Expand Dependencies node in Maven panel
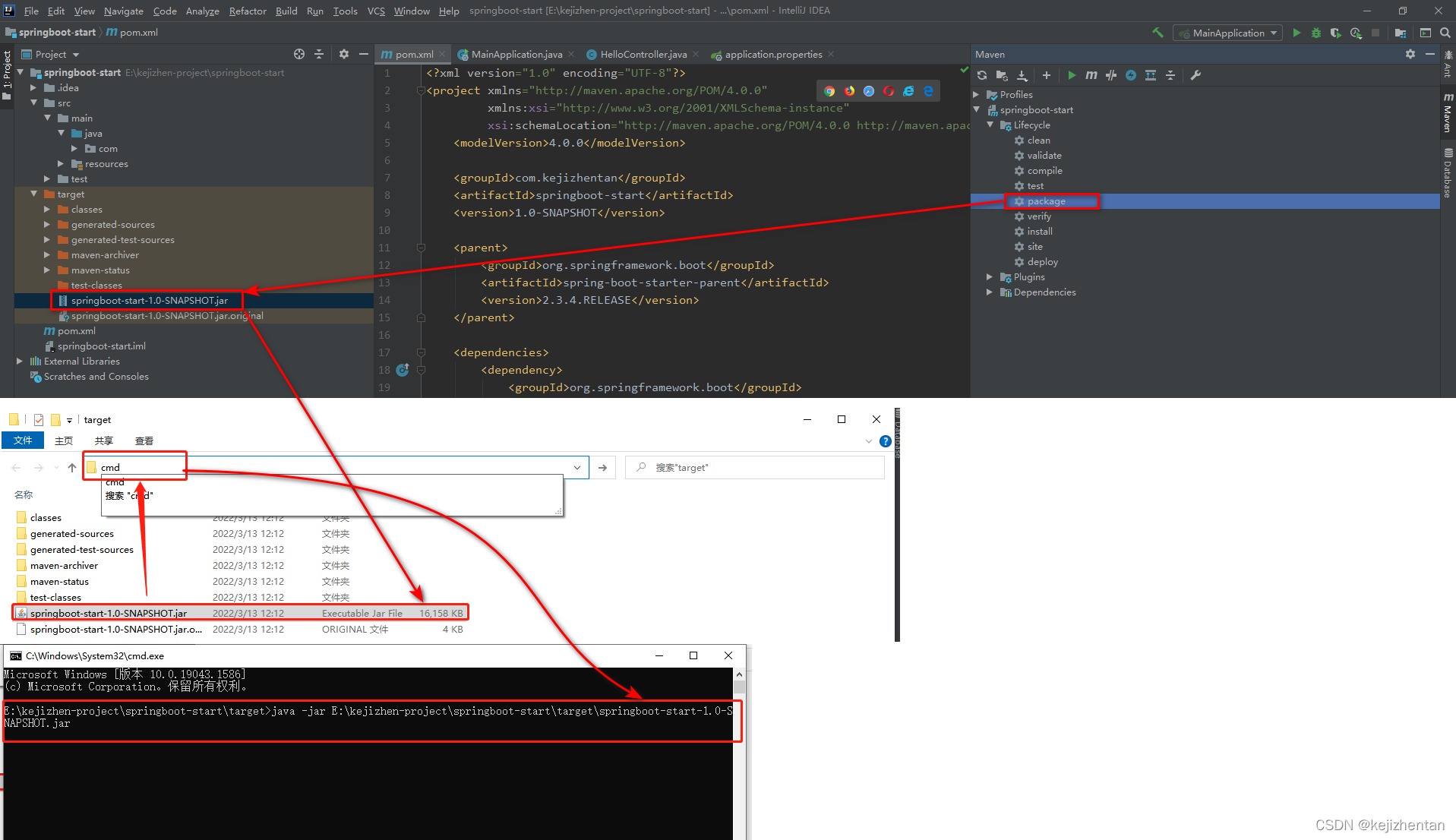 point(990,292)
